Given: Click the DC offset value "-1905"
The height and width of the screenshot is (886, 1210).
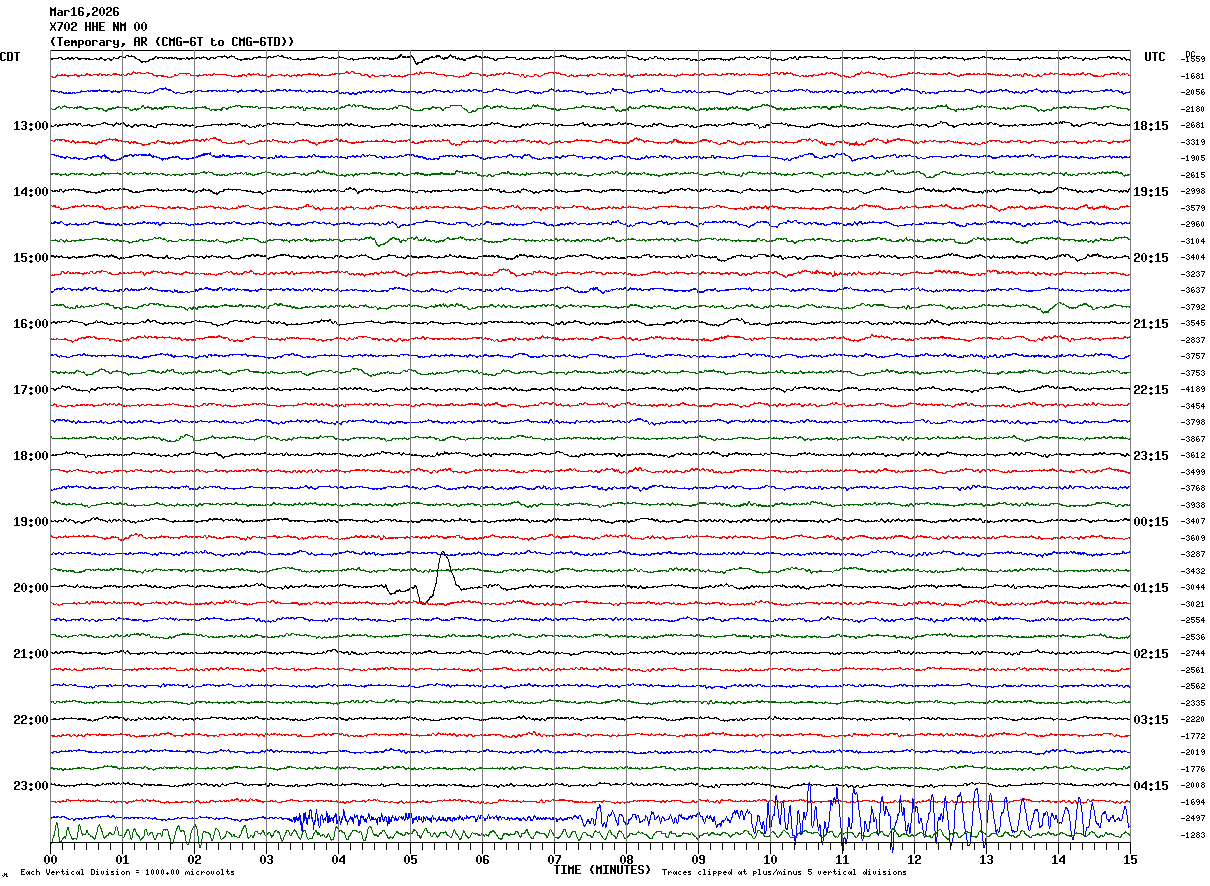Looking at the screenshot, I should click(1193, 159).
